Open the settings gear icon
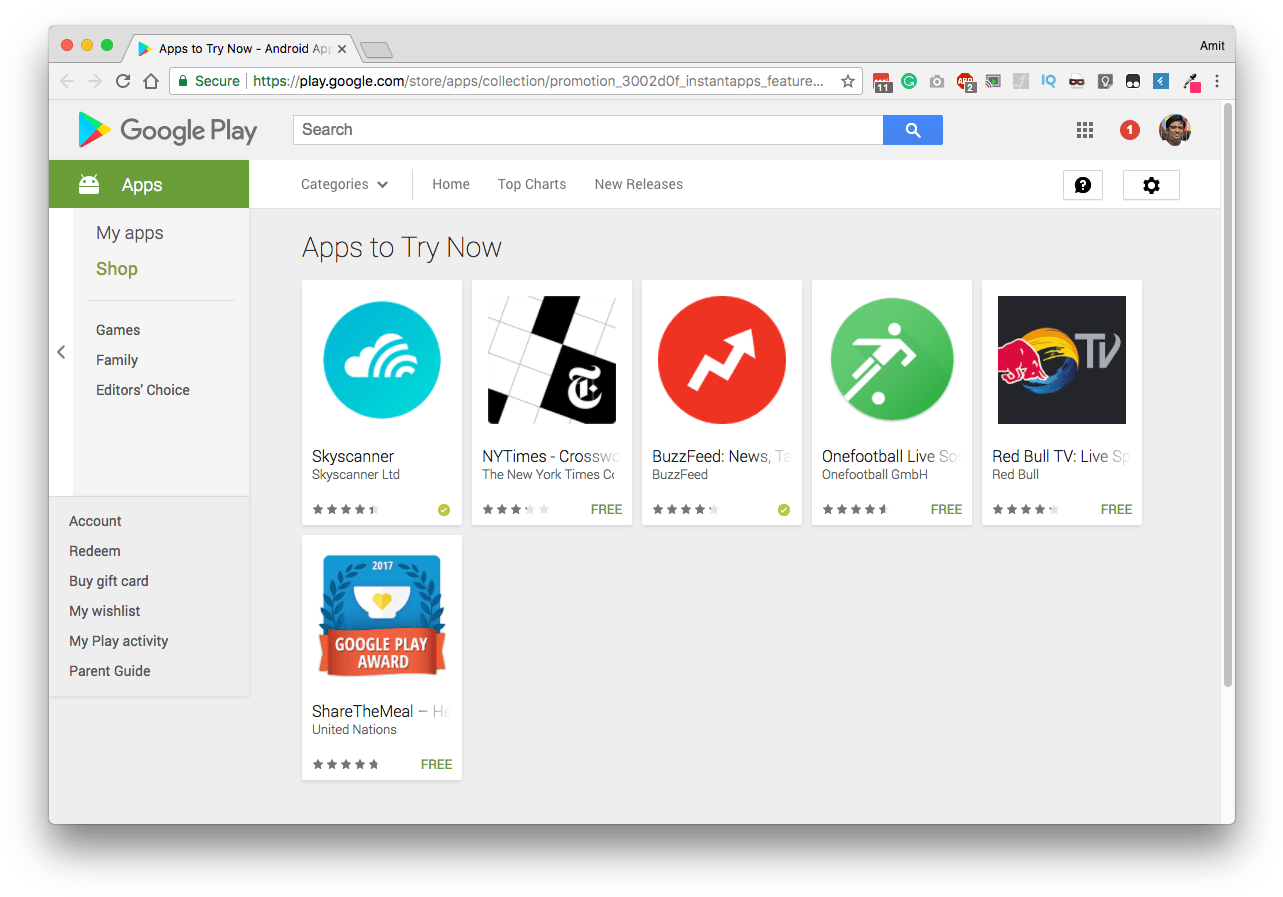The width and height of the screenshot is (1283, 897). [x=1151, y=184]
